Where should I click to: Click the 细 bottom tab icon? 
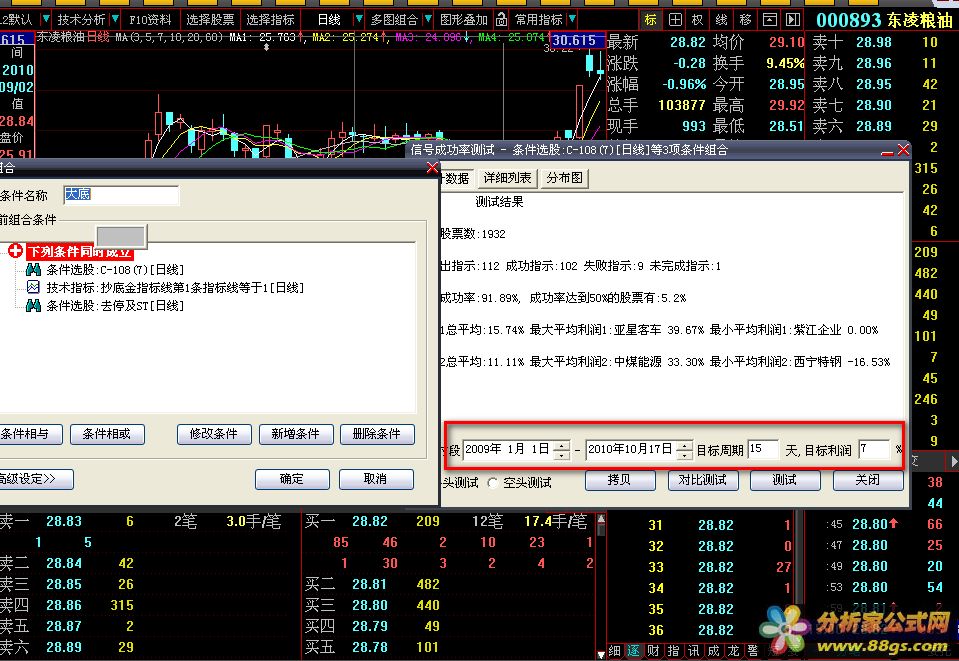(615, 651)
